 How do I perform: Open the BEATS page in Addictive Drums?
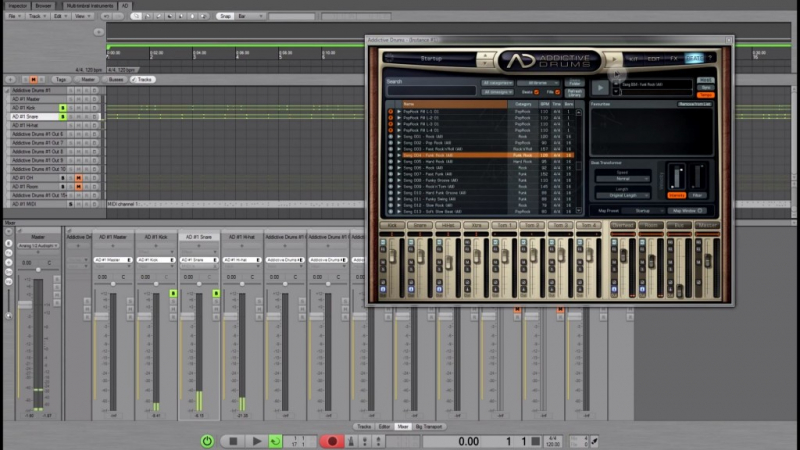pyautogui.click(x=694, y=59)
